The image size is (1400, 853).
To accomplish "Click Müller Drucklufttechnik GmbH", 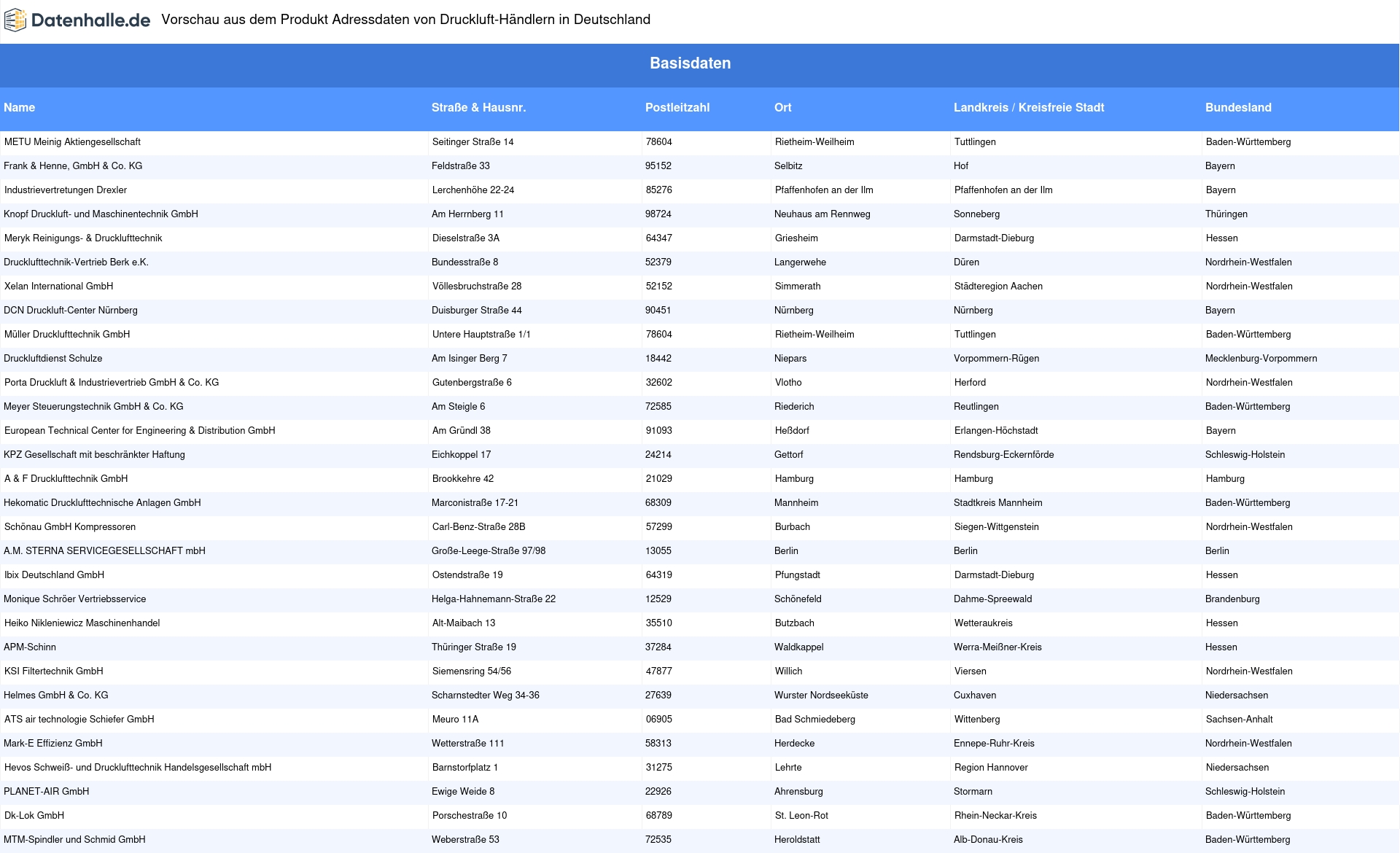I will [x=67, y=335].
